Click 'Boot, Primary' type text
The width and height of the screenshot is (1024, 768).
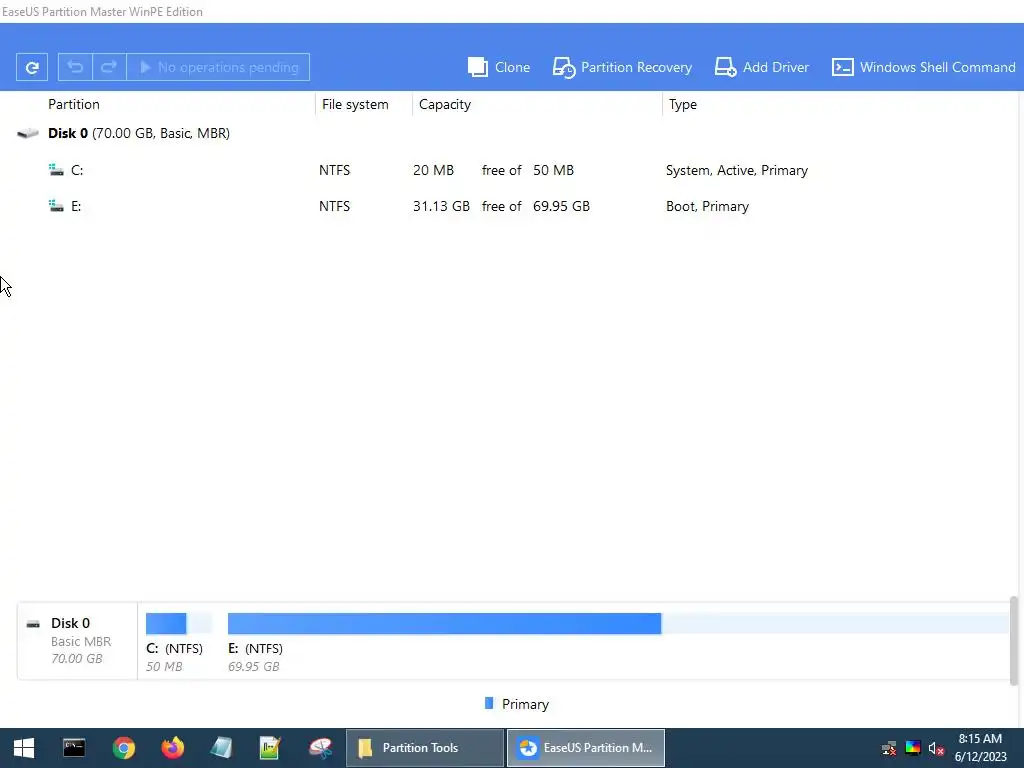707,206
